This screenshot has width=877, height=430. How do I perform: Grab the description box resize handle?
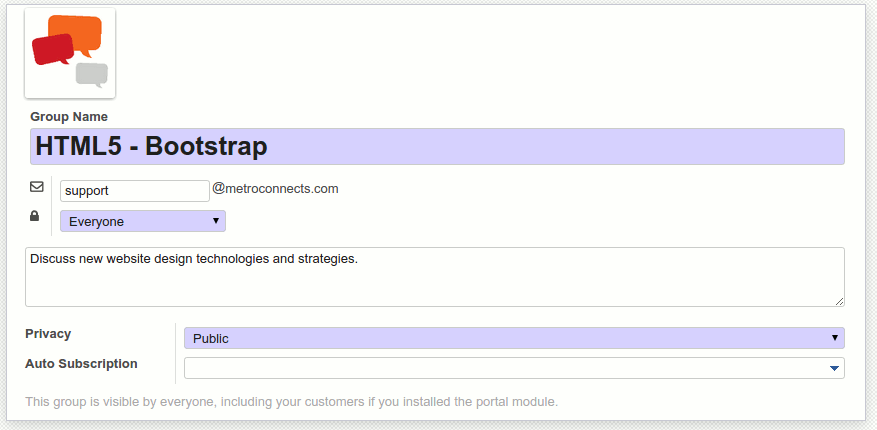tap(839, 301)
